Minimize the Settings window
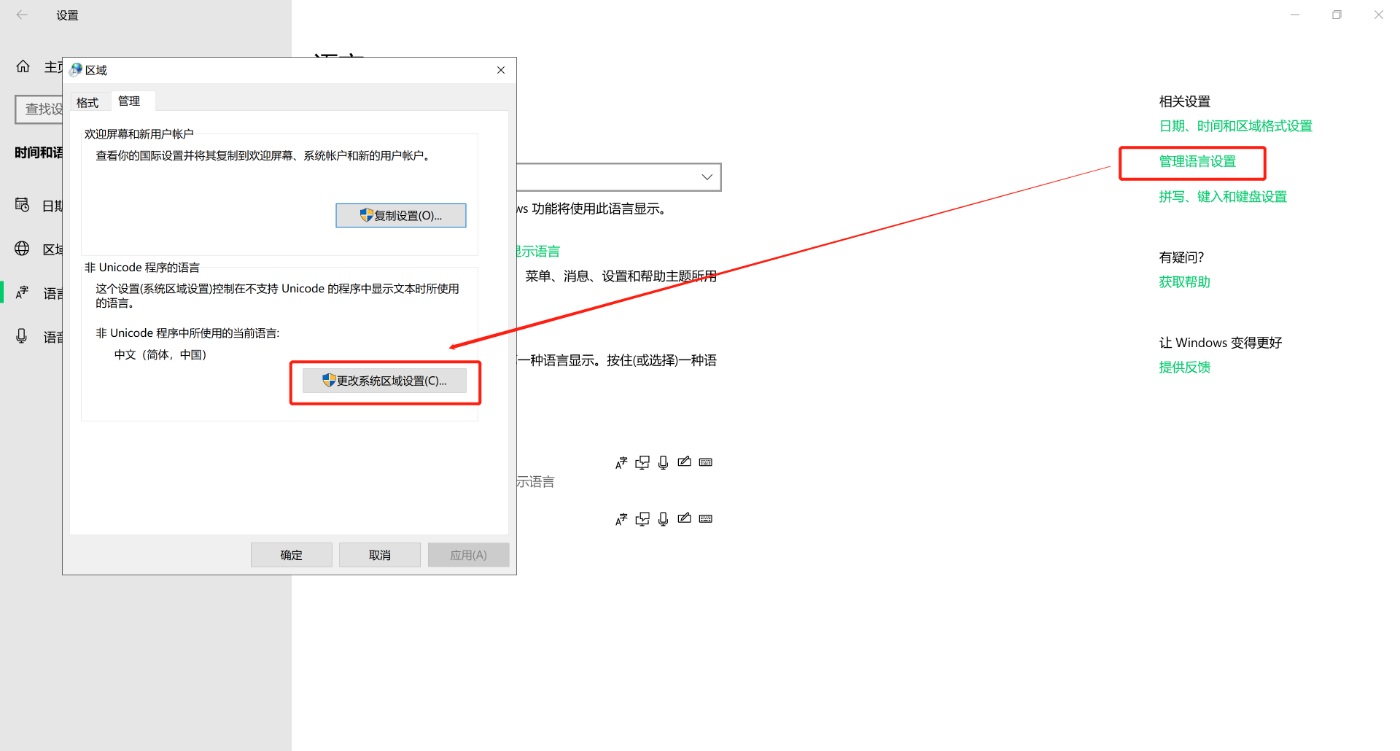This screenshot has width=1400, height=751. [1295, 15]
